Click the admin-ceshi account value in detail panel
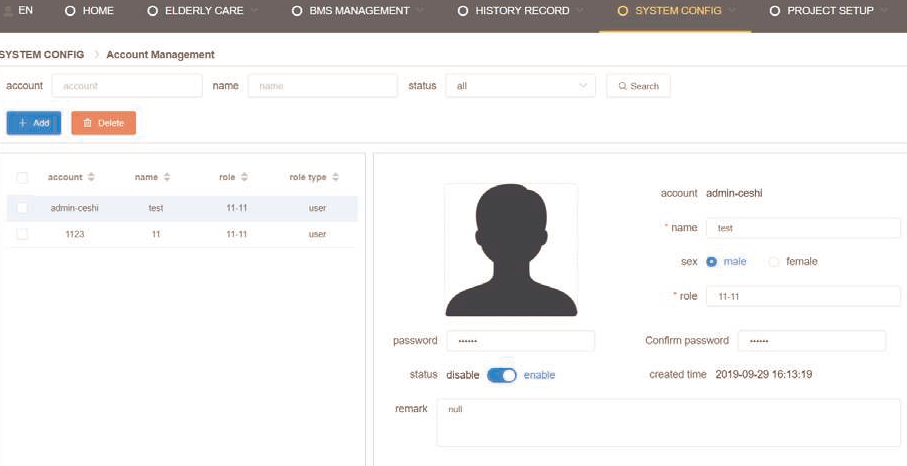Image resolution: width=907 pixels, height=466 pixels. coord(734,193)
